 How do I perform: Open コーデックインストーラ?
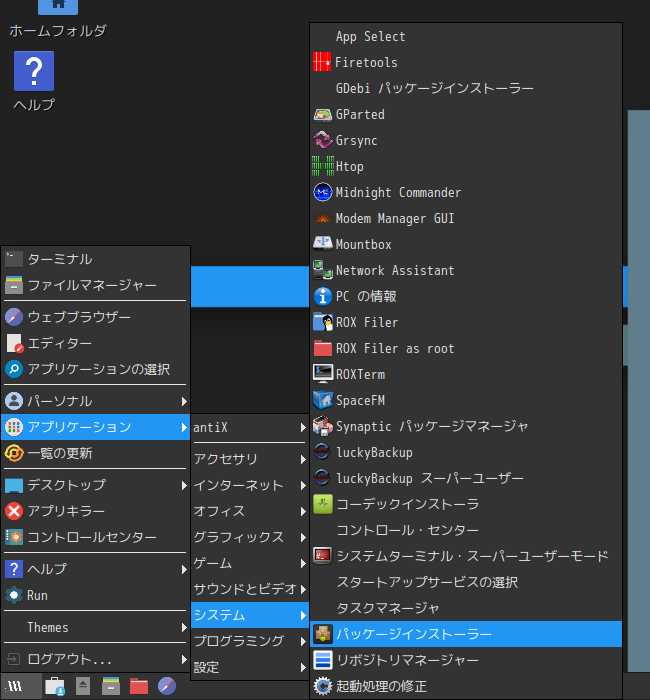[466, 504]
